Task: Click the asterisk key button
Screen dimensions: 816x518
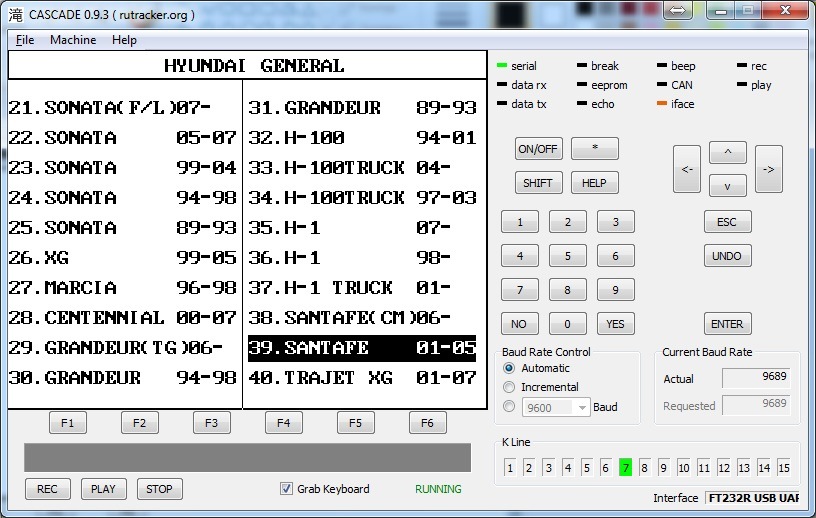Action: [594, 148]
